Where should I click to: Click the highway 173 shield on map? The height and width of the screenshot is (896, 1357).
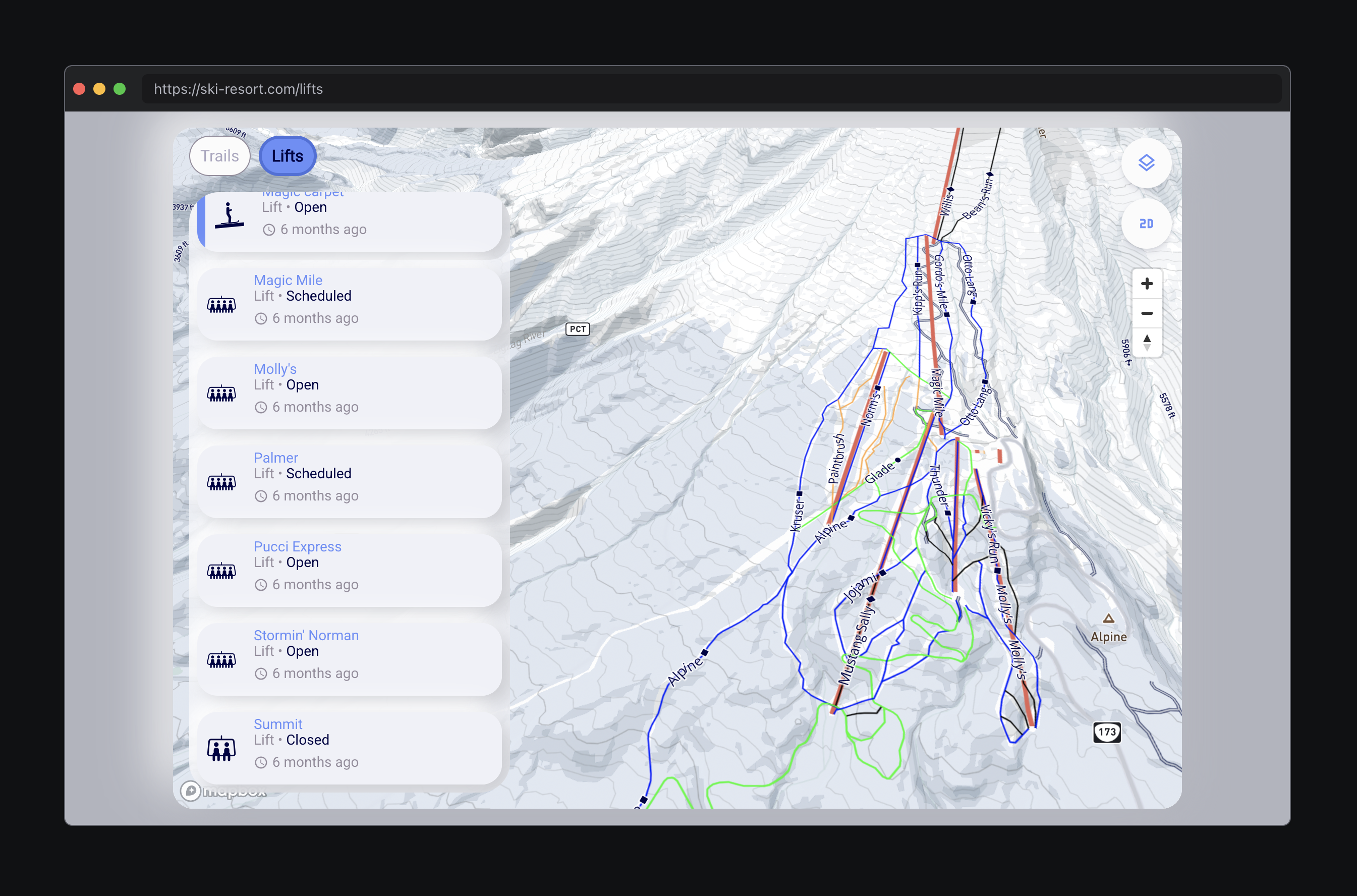pos(1106,732)
